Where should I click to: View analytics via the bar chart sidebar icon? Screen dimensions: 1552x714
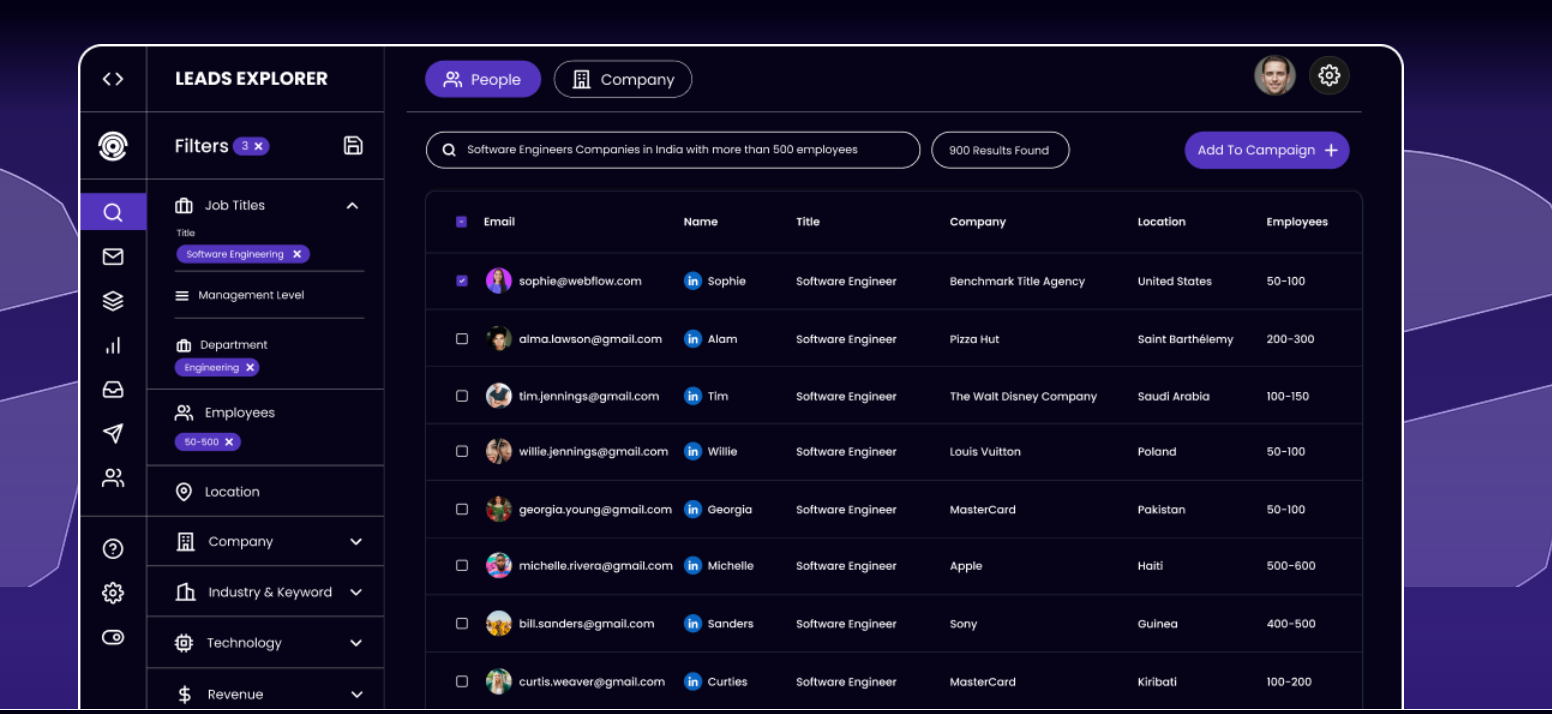pos(113,344)
